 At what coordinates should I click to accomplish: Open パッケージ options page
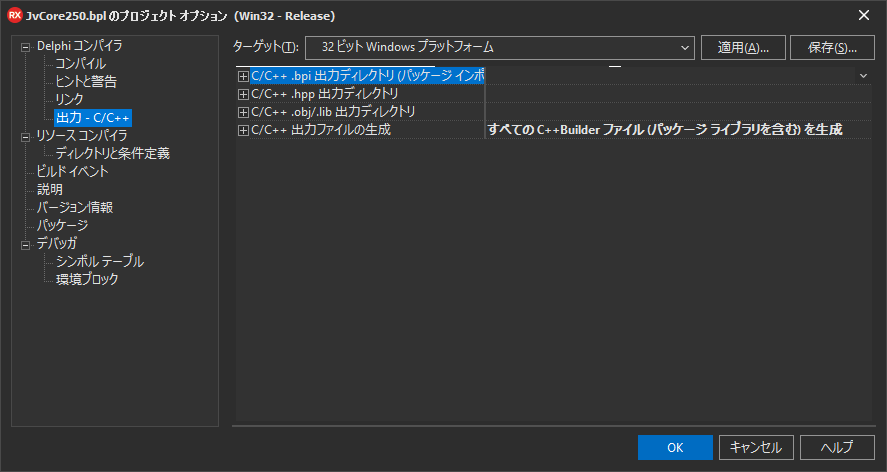[x=62, y=225]
